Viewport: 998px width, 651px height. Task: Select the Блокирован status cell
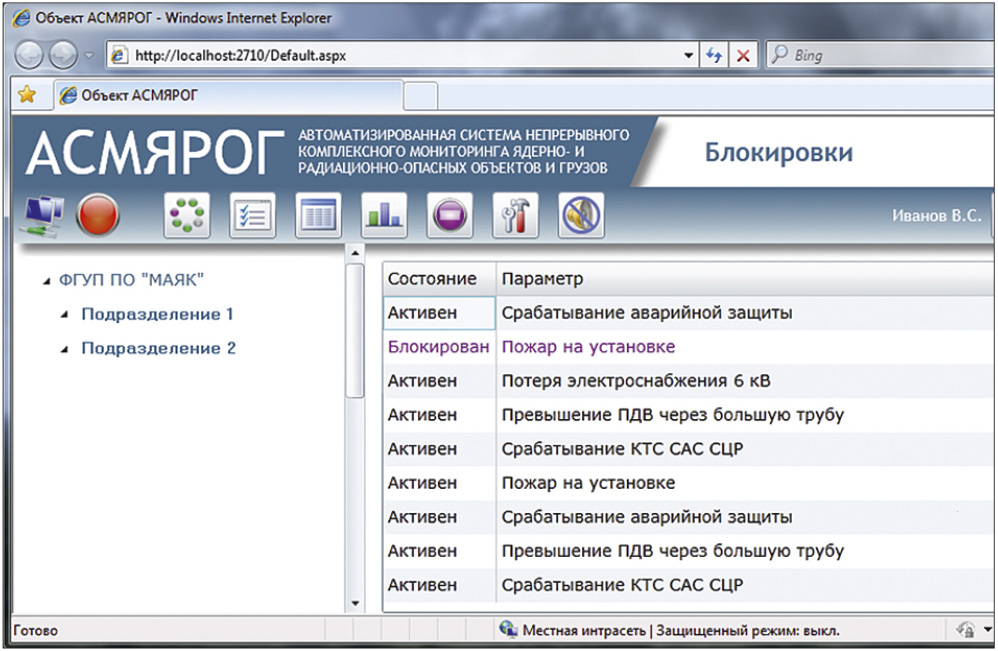[x=439, y=347]
